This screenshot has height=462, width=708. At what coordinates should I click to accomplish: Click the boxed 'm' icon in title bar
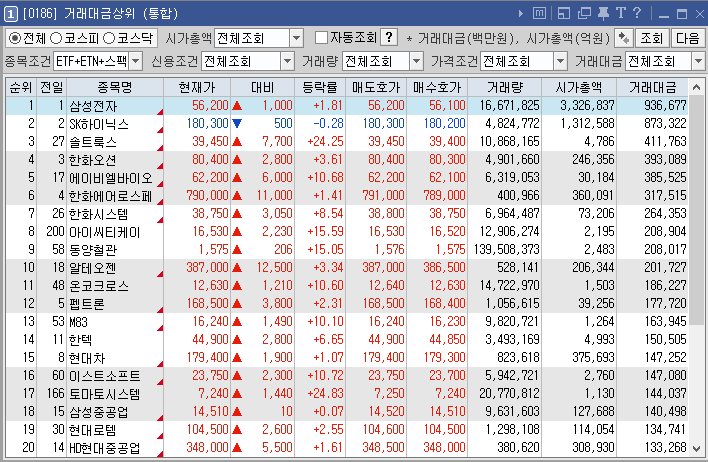tap(539, 13)
